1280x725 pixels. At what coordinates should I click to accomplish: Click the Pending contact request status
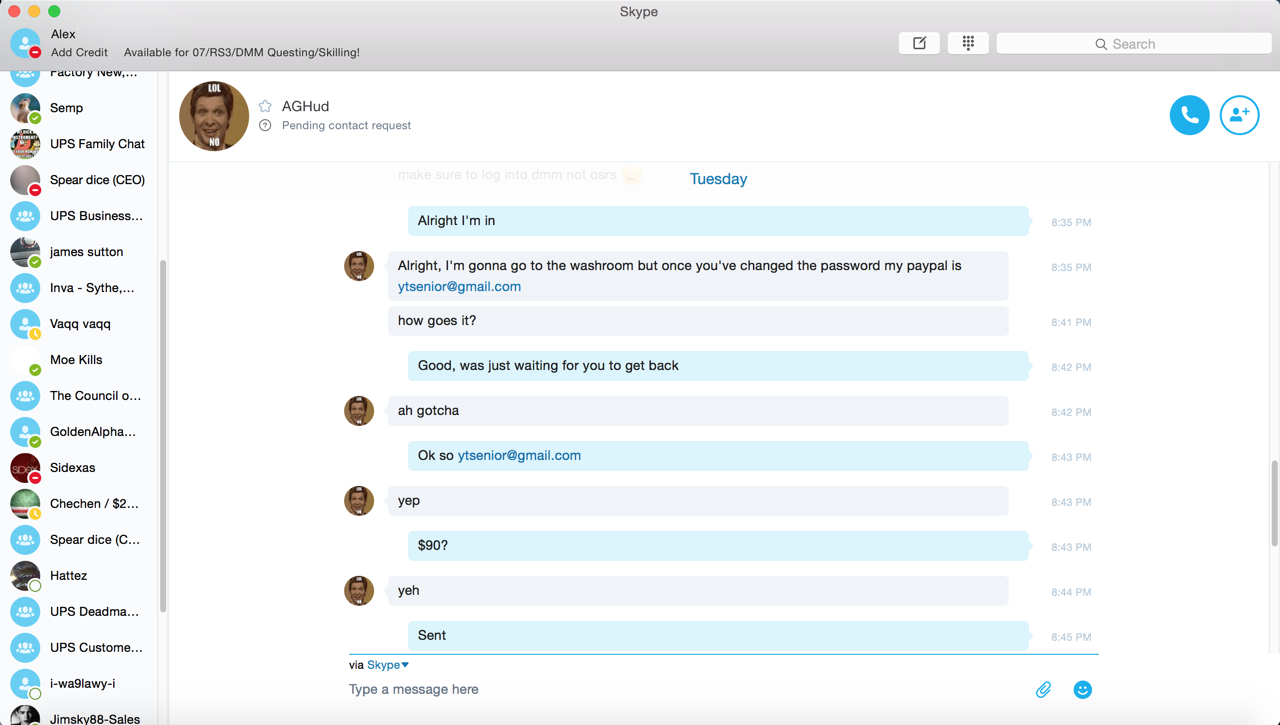tap(346, 126)
